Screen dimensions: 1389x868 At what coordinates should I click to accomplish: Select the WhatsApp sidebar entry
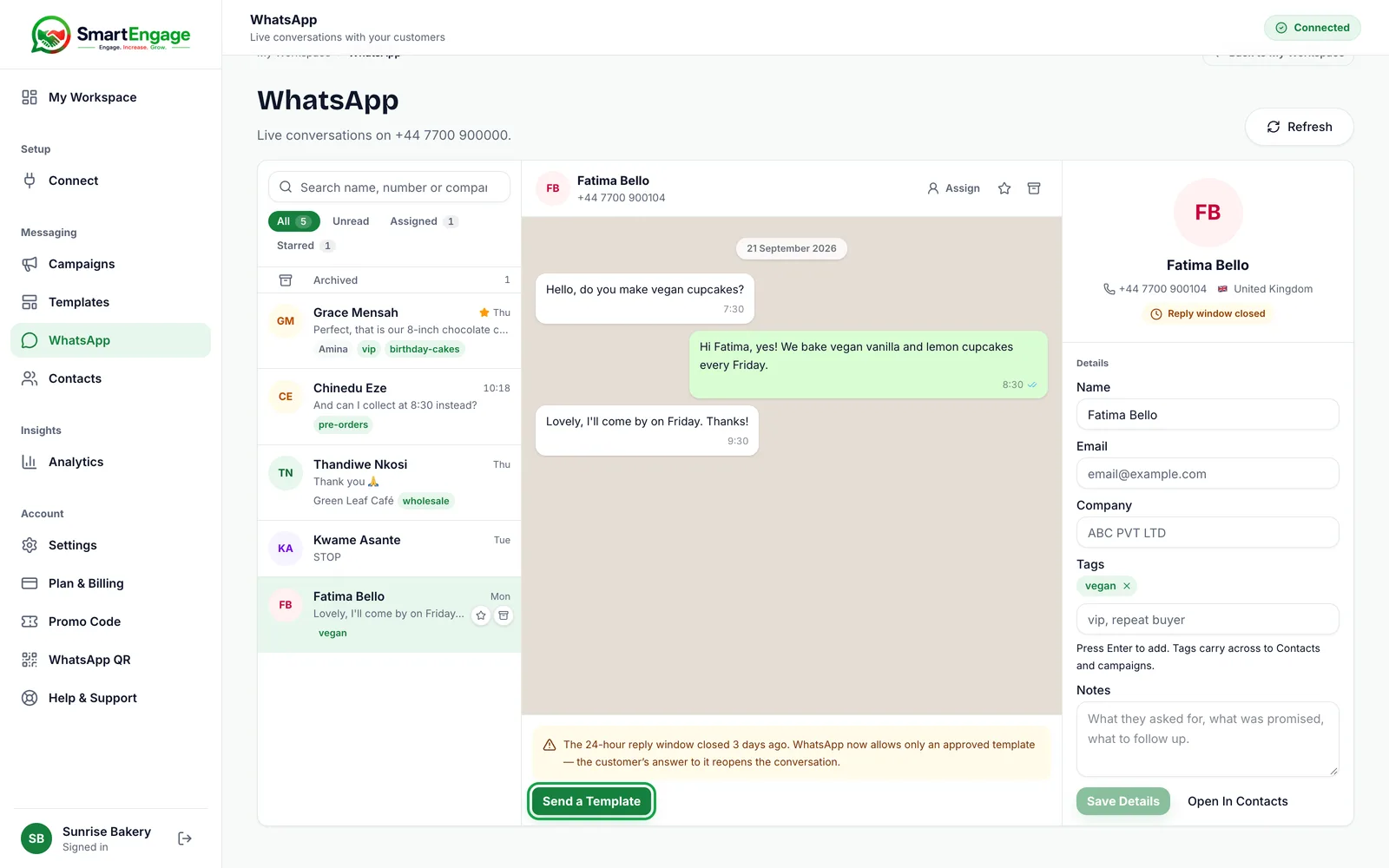click(110, 340)
